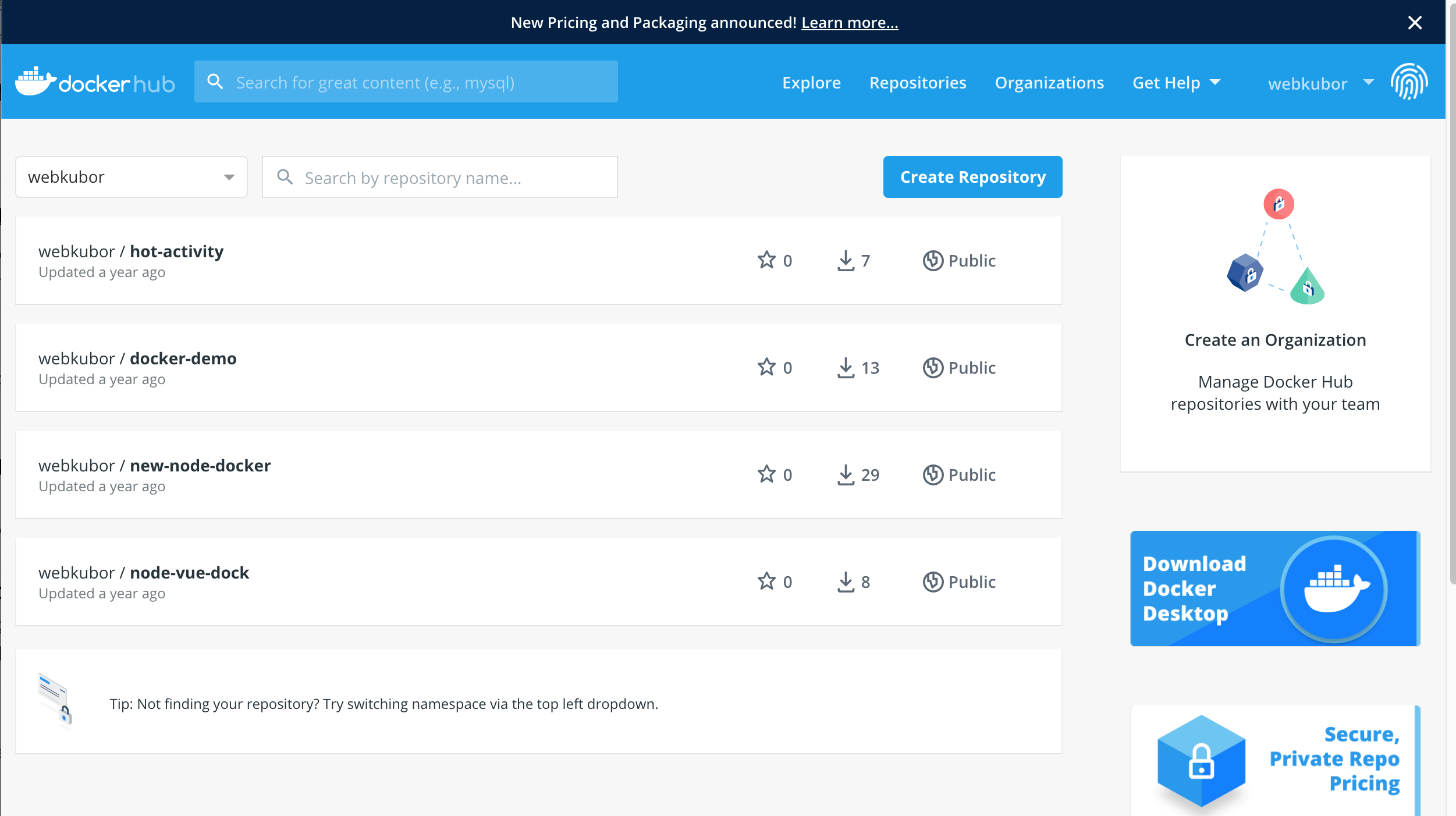Viewport: 1456px width, 816px height.
Task: Click download count 29 on new-node-docker
Action: click(x=870, y=475)
